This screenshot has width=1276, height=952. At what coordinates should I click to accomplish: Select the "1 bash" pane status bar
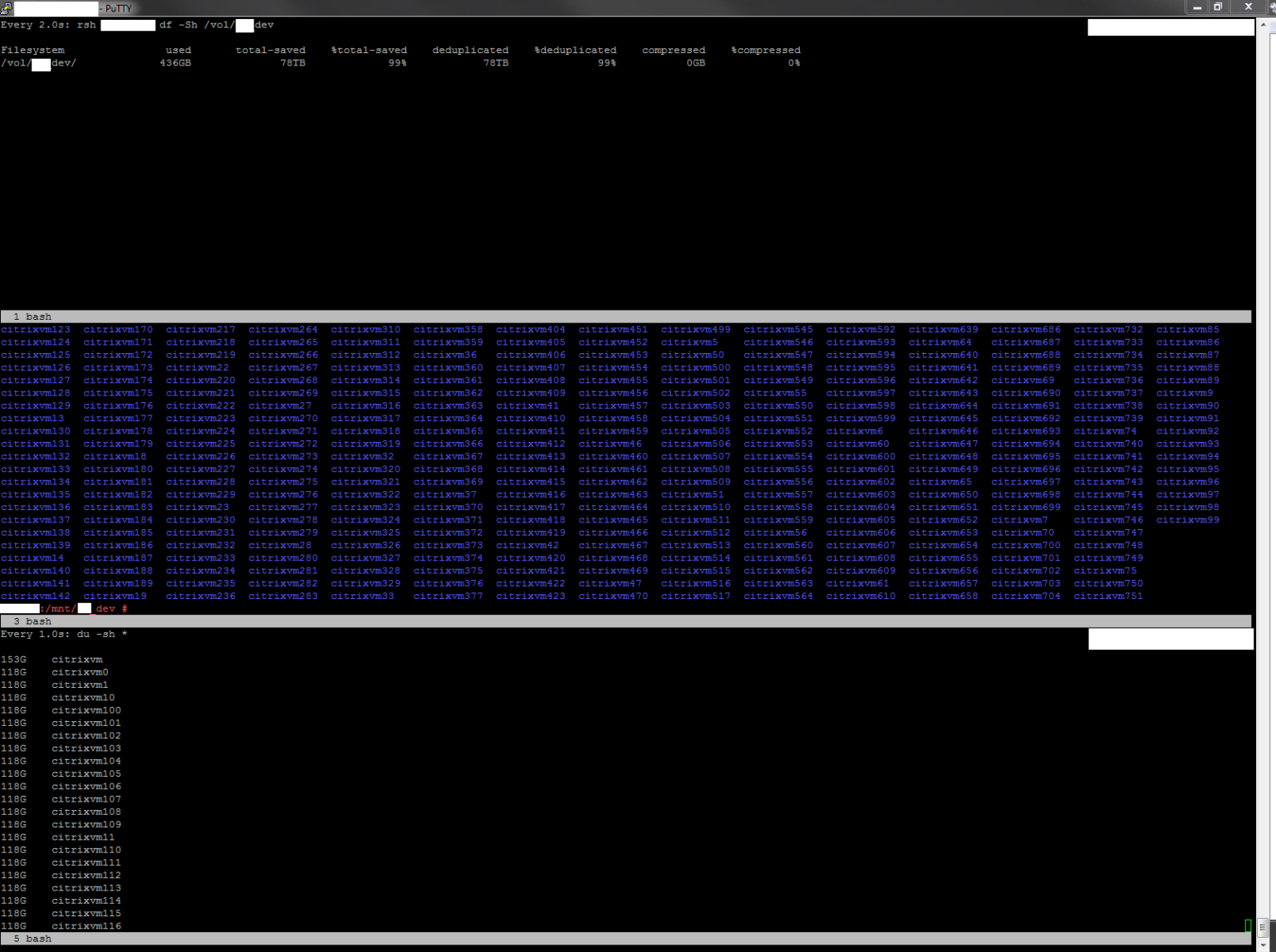click(33, 316)
